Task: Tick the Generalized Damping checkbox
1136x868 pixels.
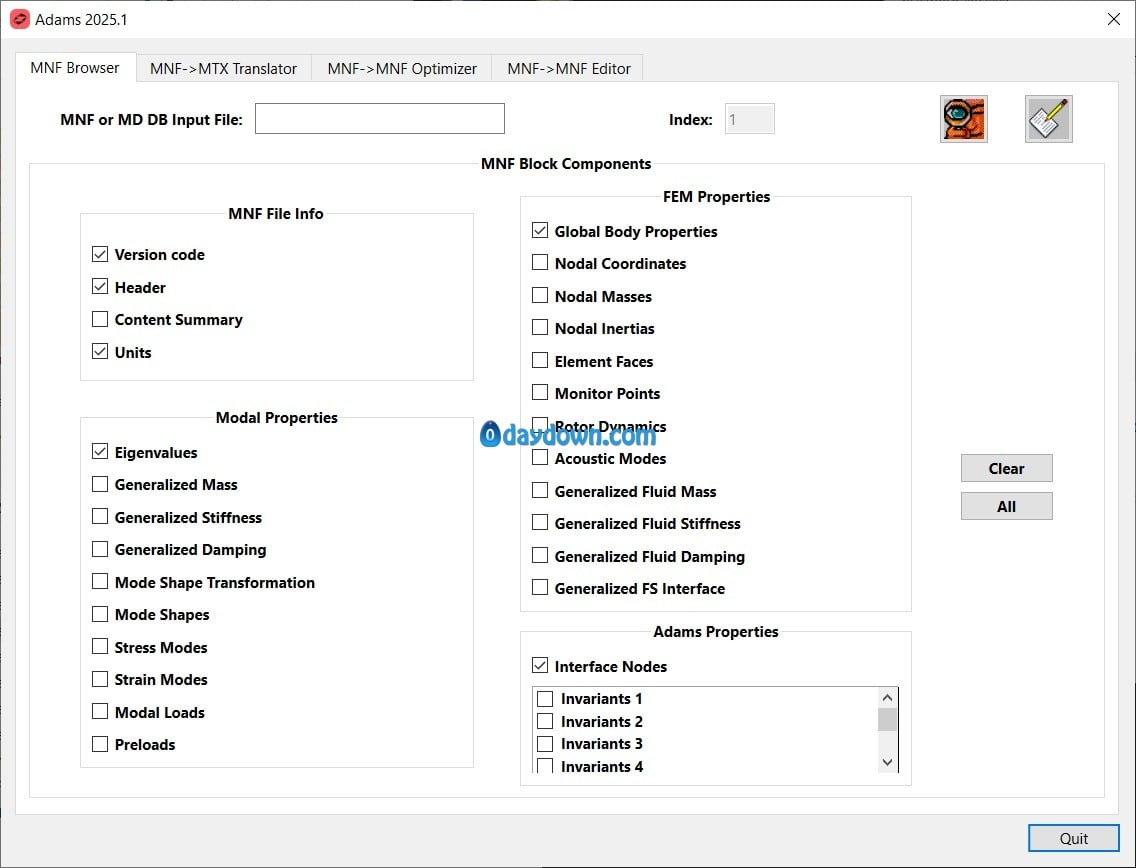Action: (100, 549)
